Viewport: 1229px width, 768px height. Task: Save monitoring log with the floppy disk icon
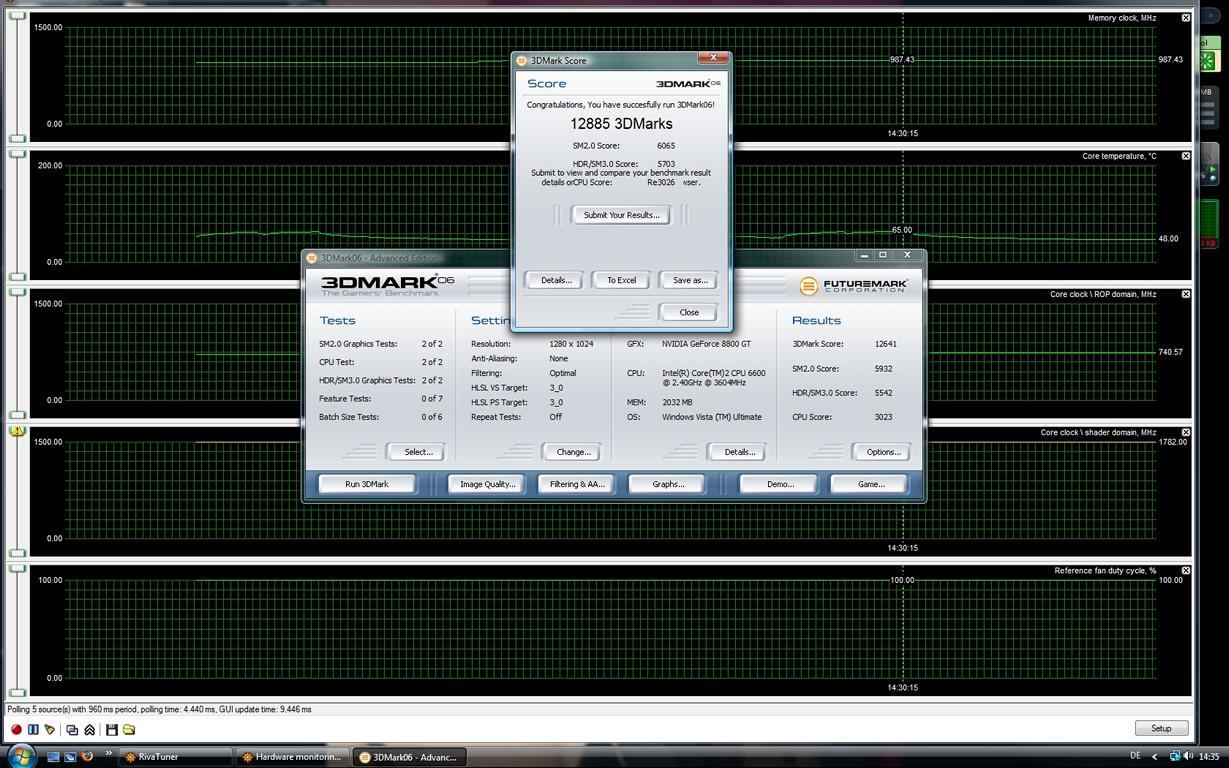111,730
